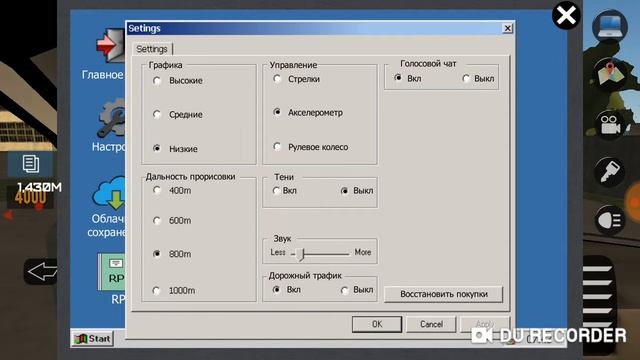The width and height of the screenshot is (640, 360).
Task: Switch the view with the video camera icon
Action: (610, 125)
